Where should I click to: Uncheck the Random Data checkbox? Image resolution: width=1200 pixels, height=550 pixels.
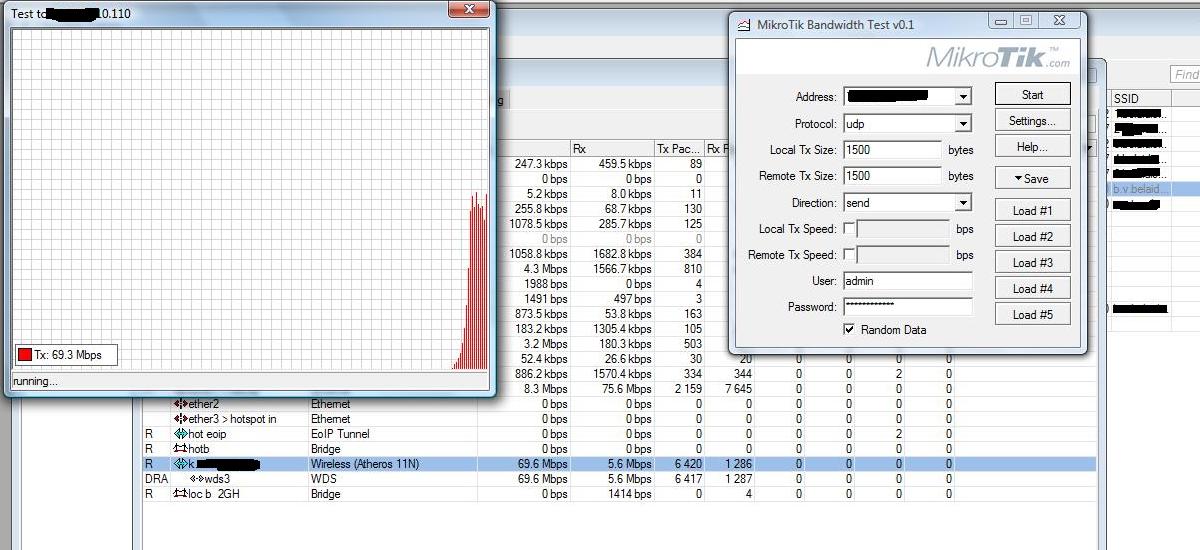849,330
